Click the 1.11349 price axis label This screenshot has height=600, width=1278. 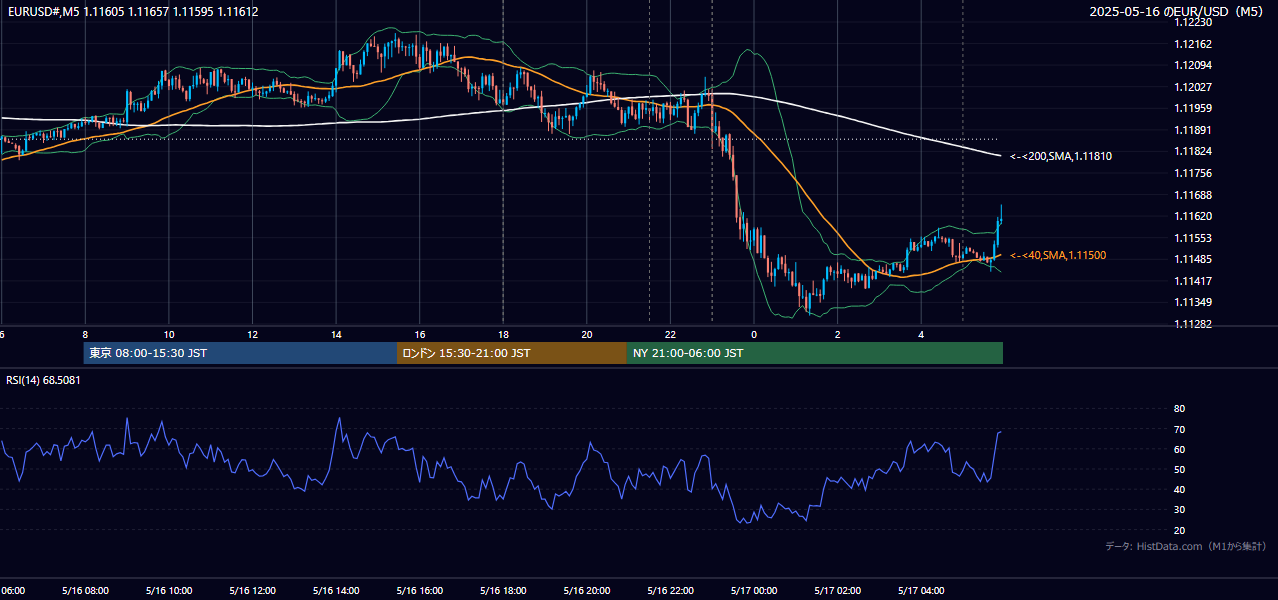pyautogui.click(x=1193, y=302)
